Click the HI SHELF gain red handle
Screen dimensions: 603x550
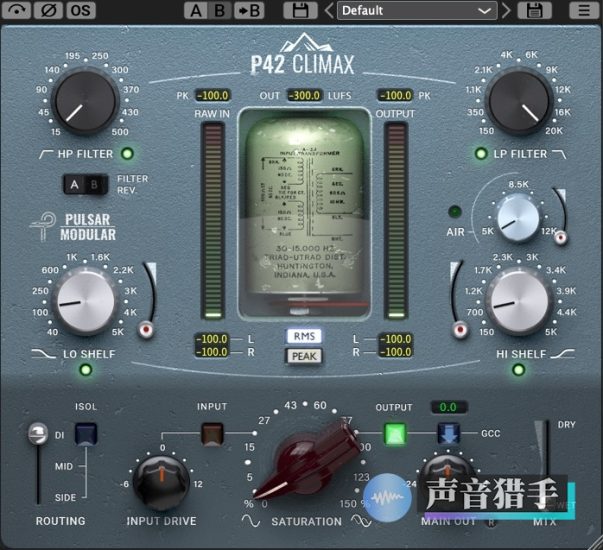pyautogui.click(x=460, y=330)
